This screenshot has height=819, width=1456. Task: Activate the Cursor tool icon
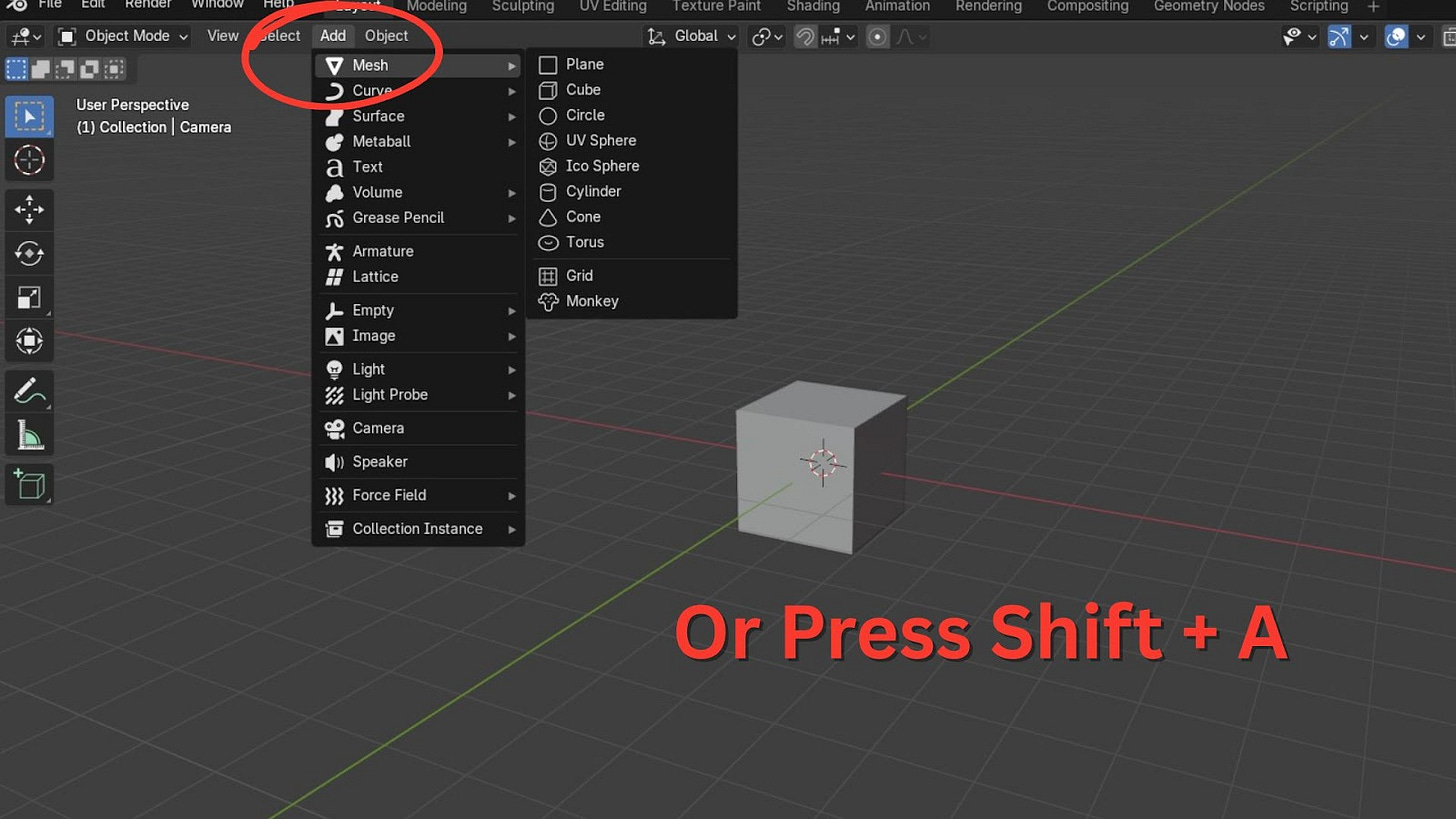[29, 159]
